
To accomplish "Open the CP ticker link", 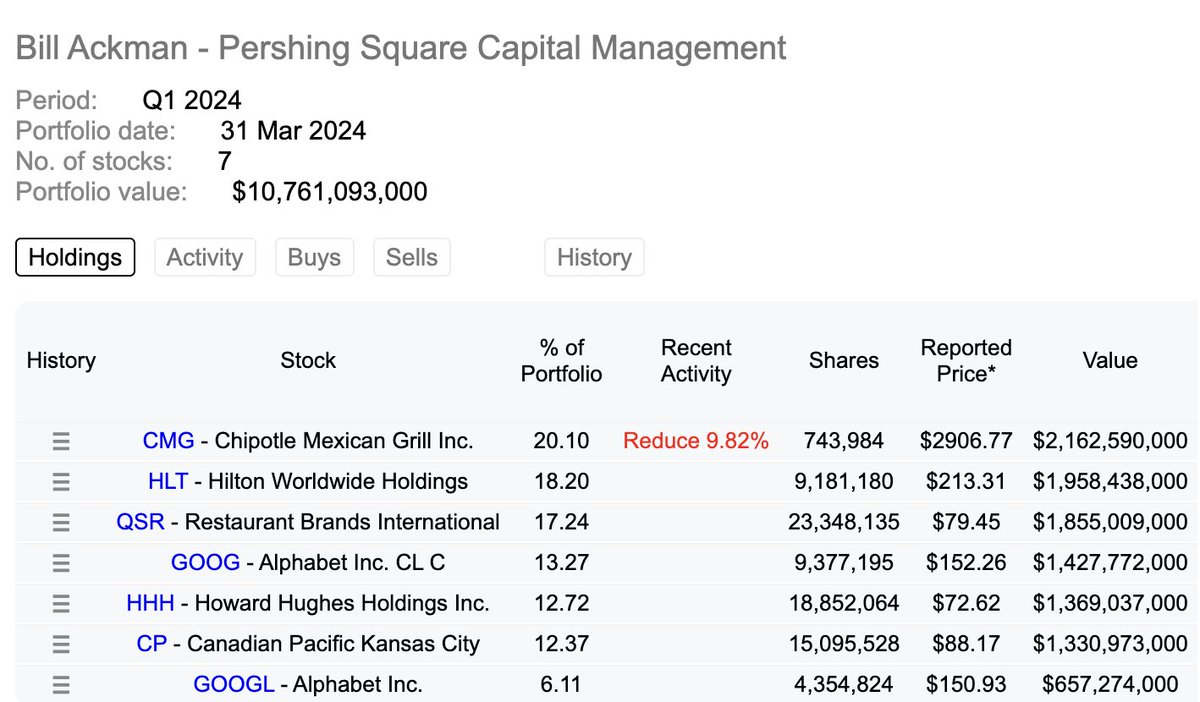I will 152,644.
